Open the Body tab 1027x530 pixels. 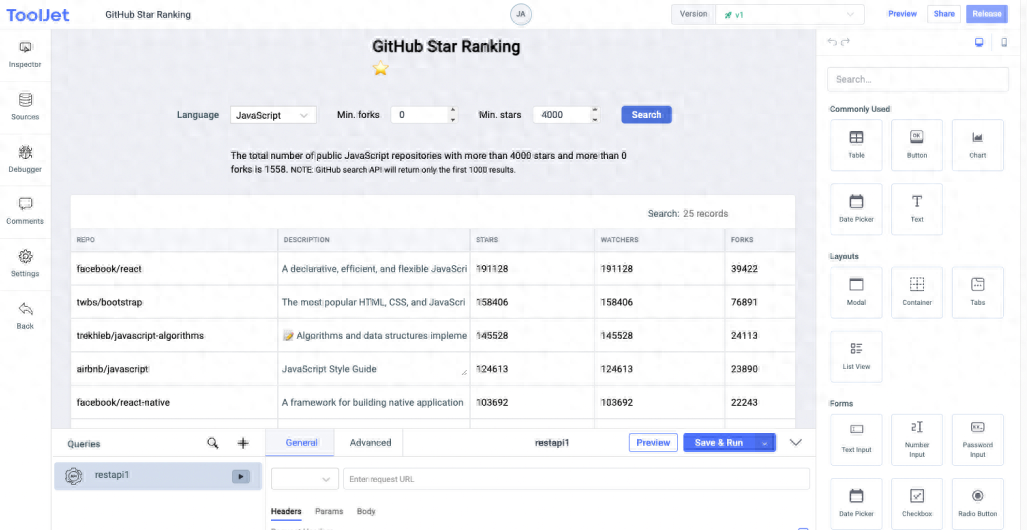click(366, 511)
